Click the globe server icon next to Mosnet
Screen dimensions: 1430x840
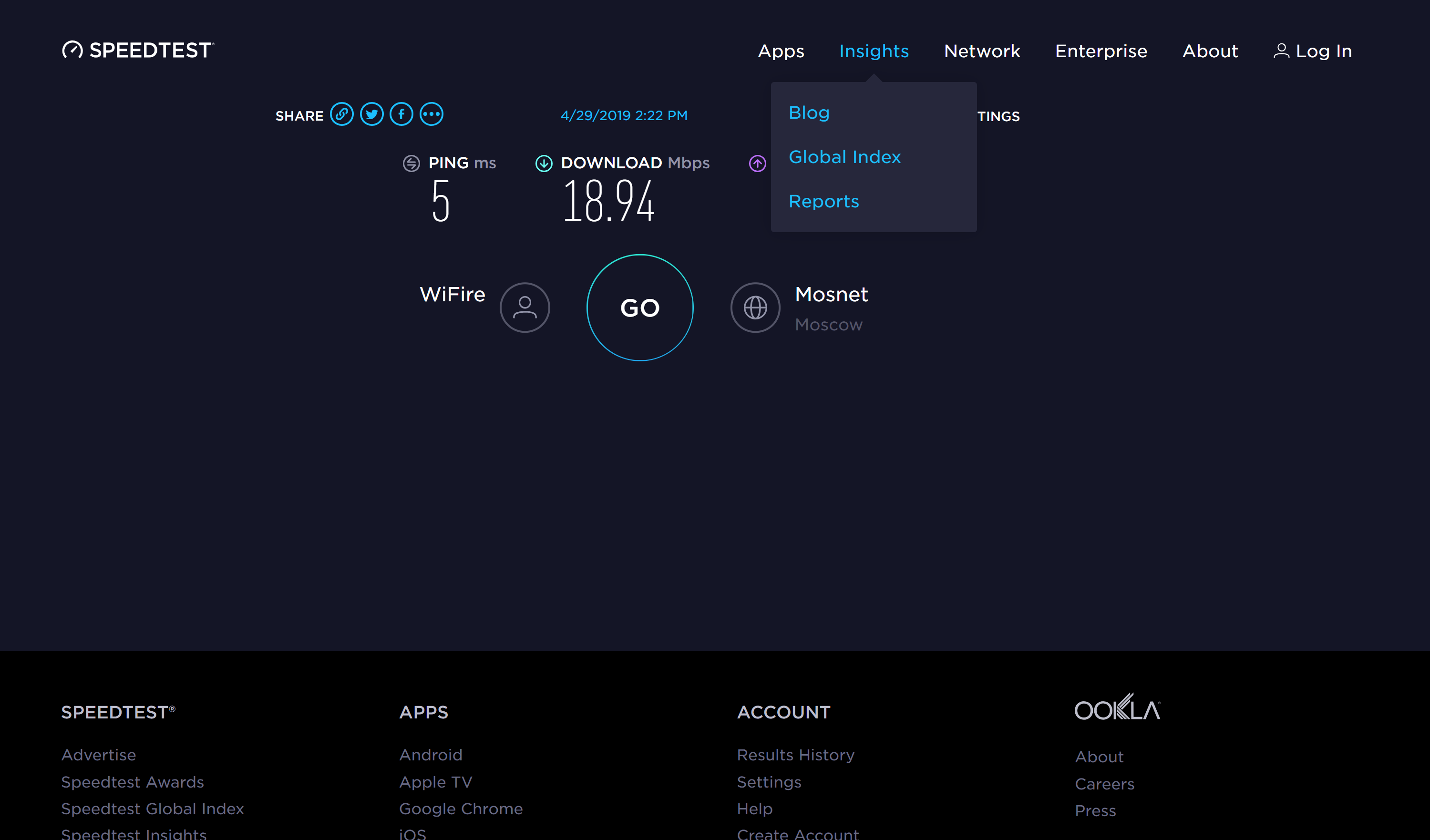755,307
